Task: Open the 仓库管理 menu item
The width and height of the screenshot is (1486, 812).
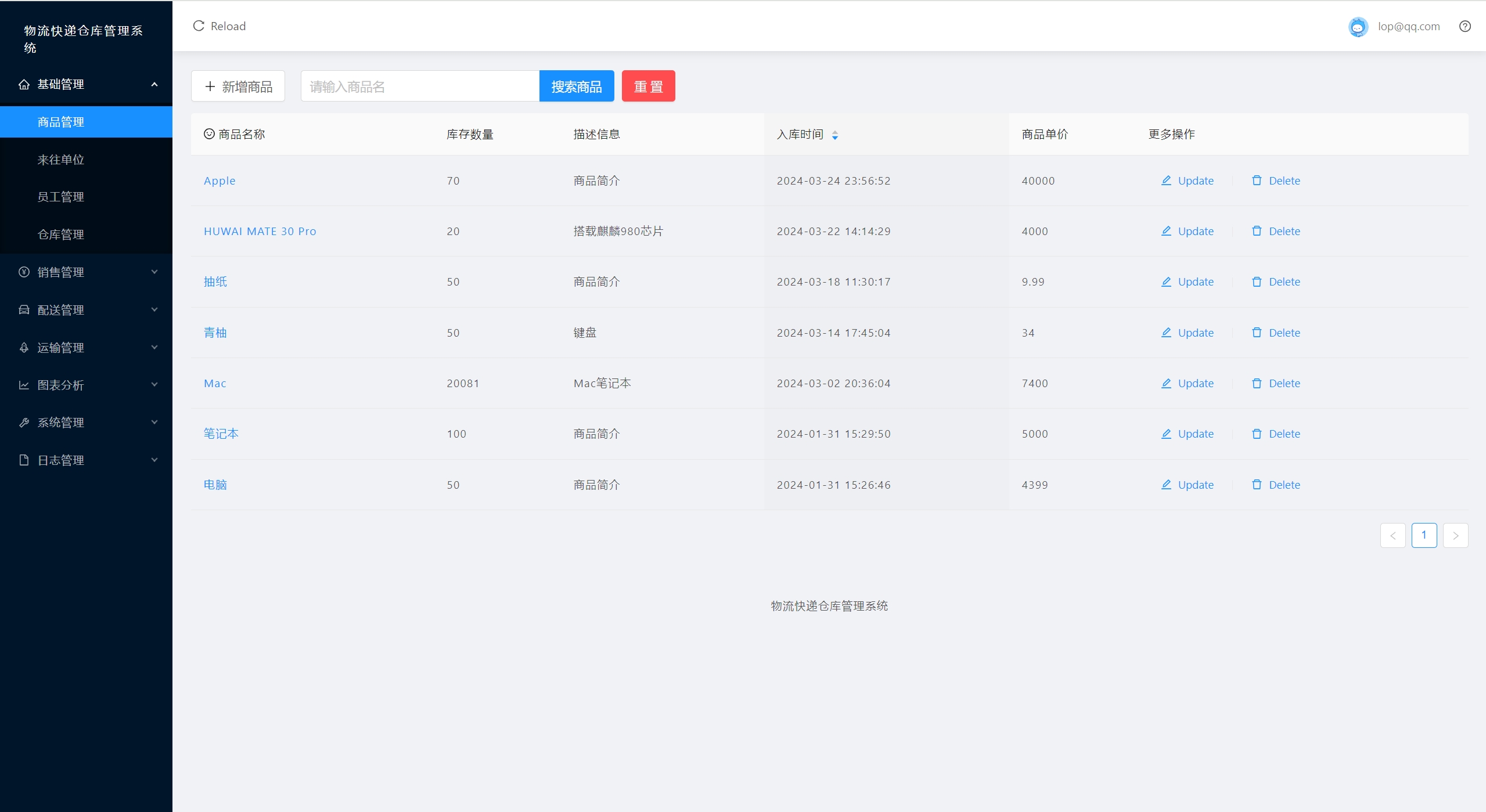Action: [x=61, y=234]
